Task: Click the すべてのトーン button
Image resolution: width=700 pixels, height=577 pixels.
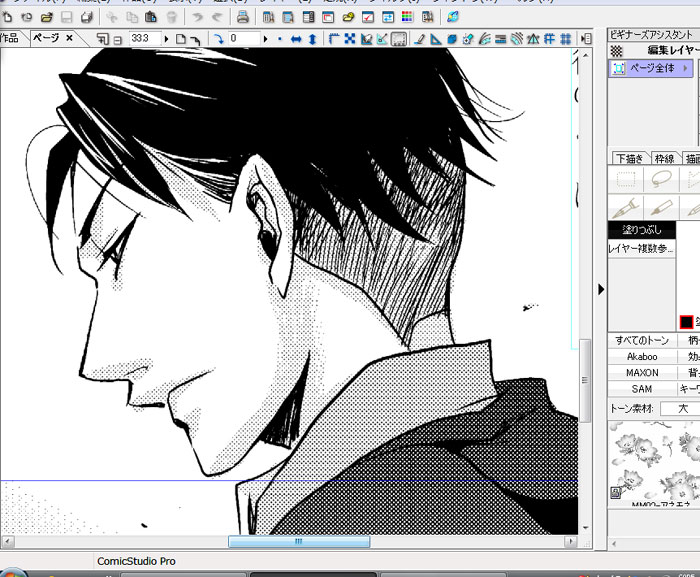Action: (642, 340)
